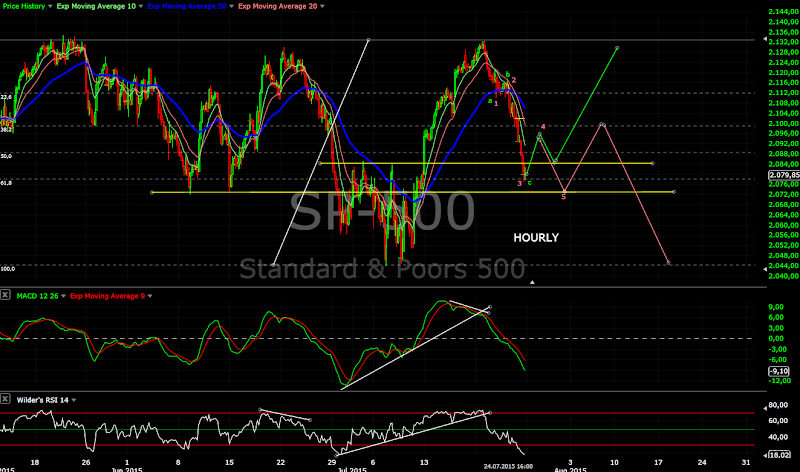This screenshot has height=472, width=800.
Task: Open the Exp Moving Average 50 dropdown arrow
Action: (232, 7)
